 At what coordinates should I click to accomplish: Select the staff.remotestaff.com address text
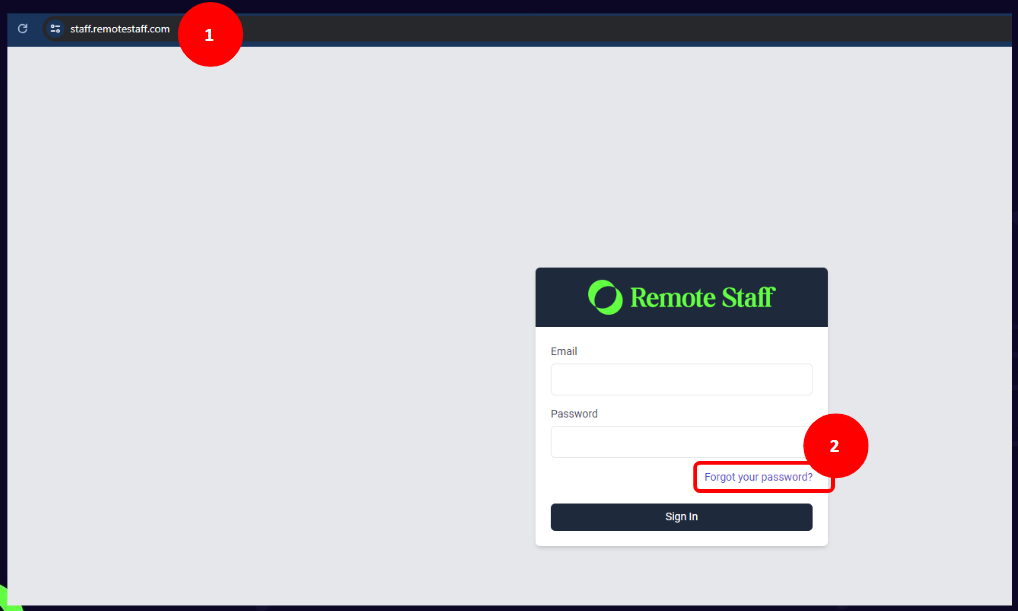coord(120,29)
